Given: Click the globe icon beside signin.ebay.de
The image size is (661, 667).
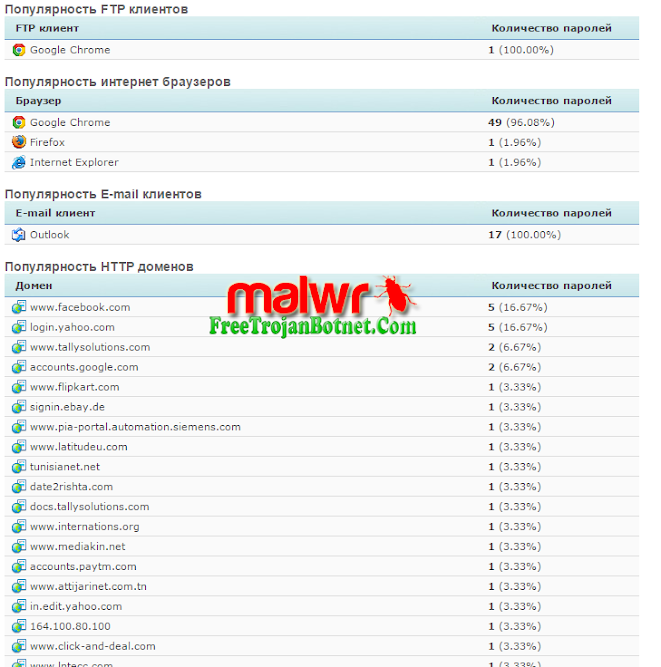Looking at the screenshot, I should (19, 407).
